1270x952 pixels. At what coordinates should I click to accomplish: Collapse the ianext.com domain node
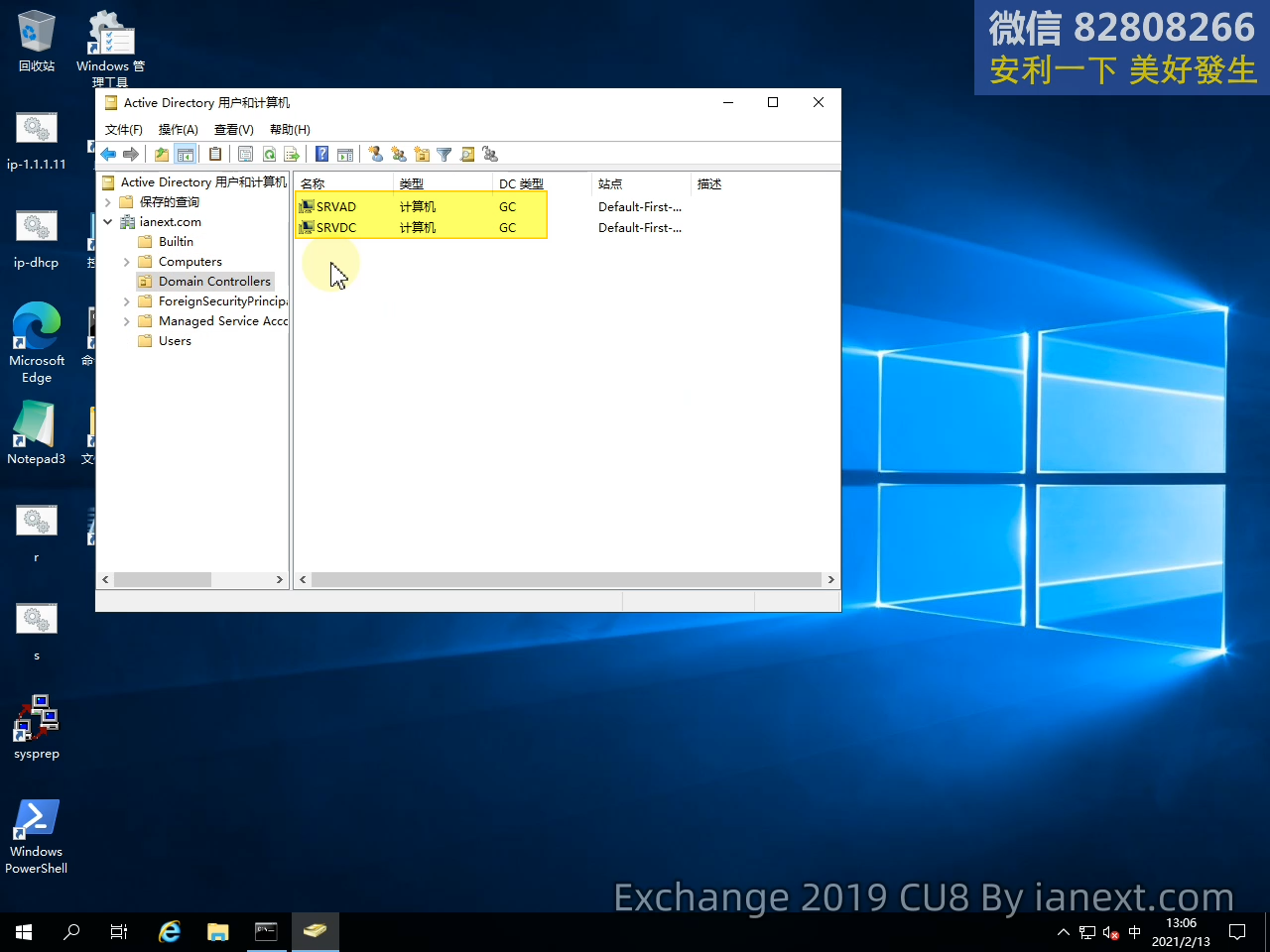(108, 222)
